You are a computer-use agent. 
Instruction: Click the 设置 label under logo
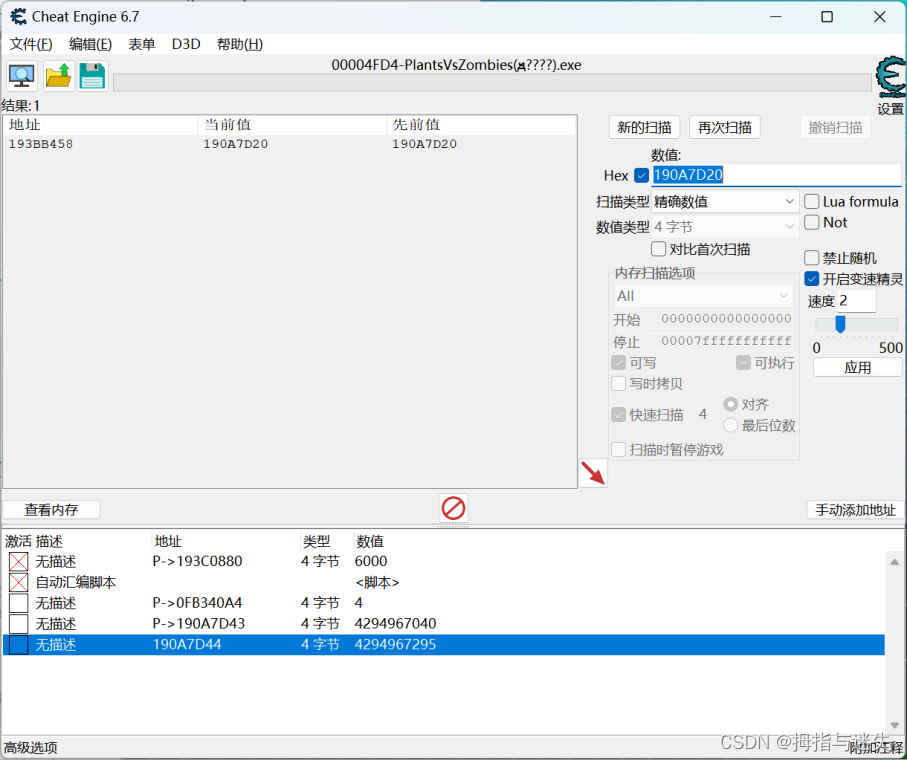pos(890,109)
